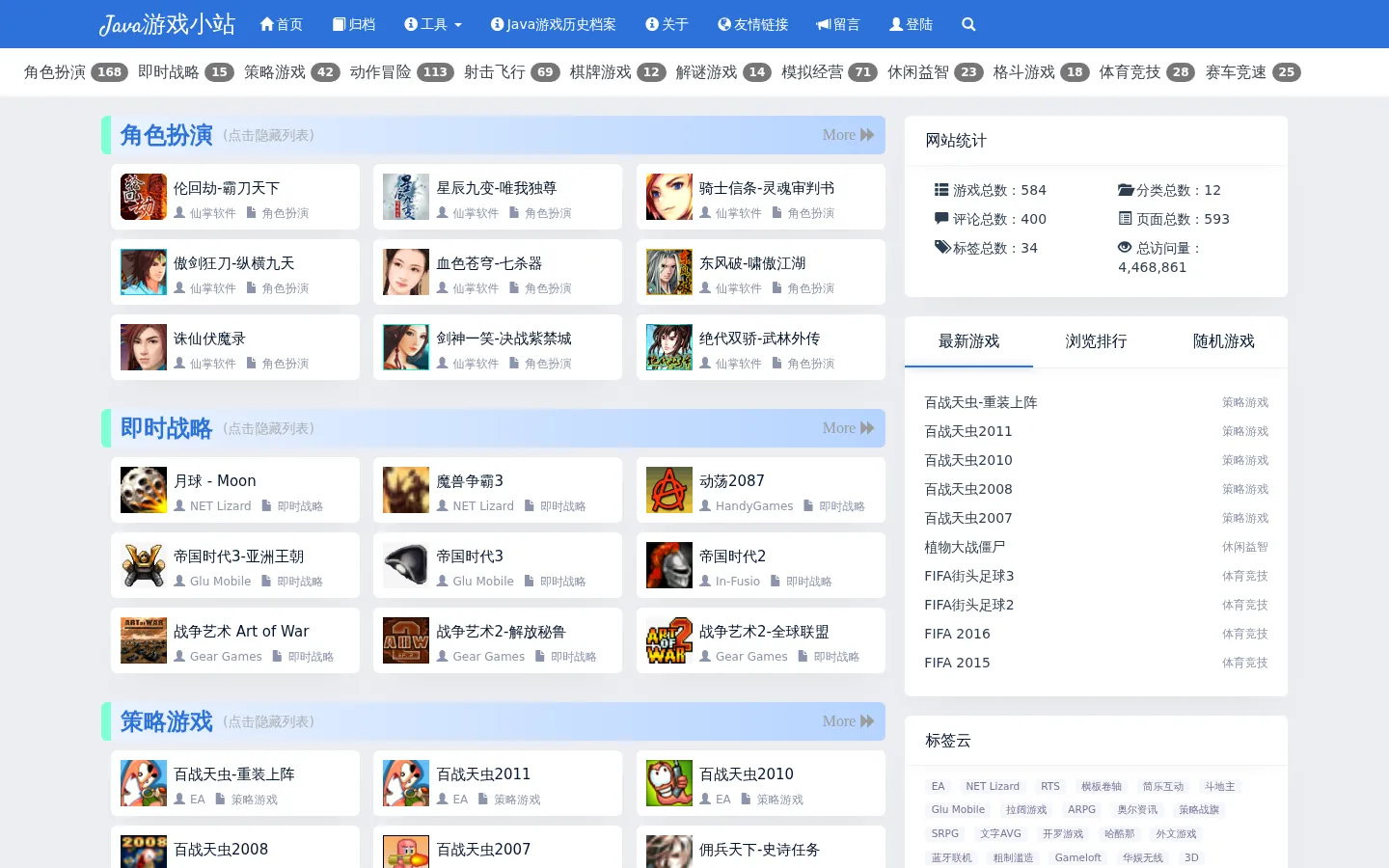
Task: Select the 动作冒险 113 category
Action: (402, 72)
